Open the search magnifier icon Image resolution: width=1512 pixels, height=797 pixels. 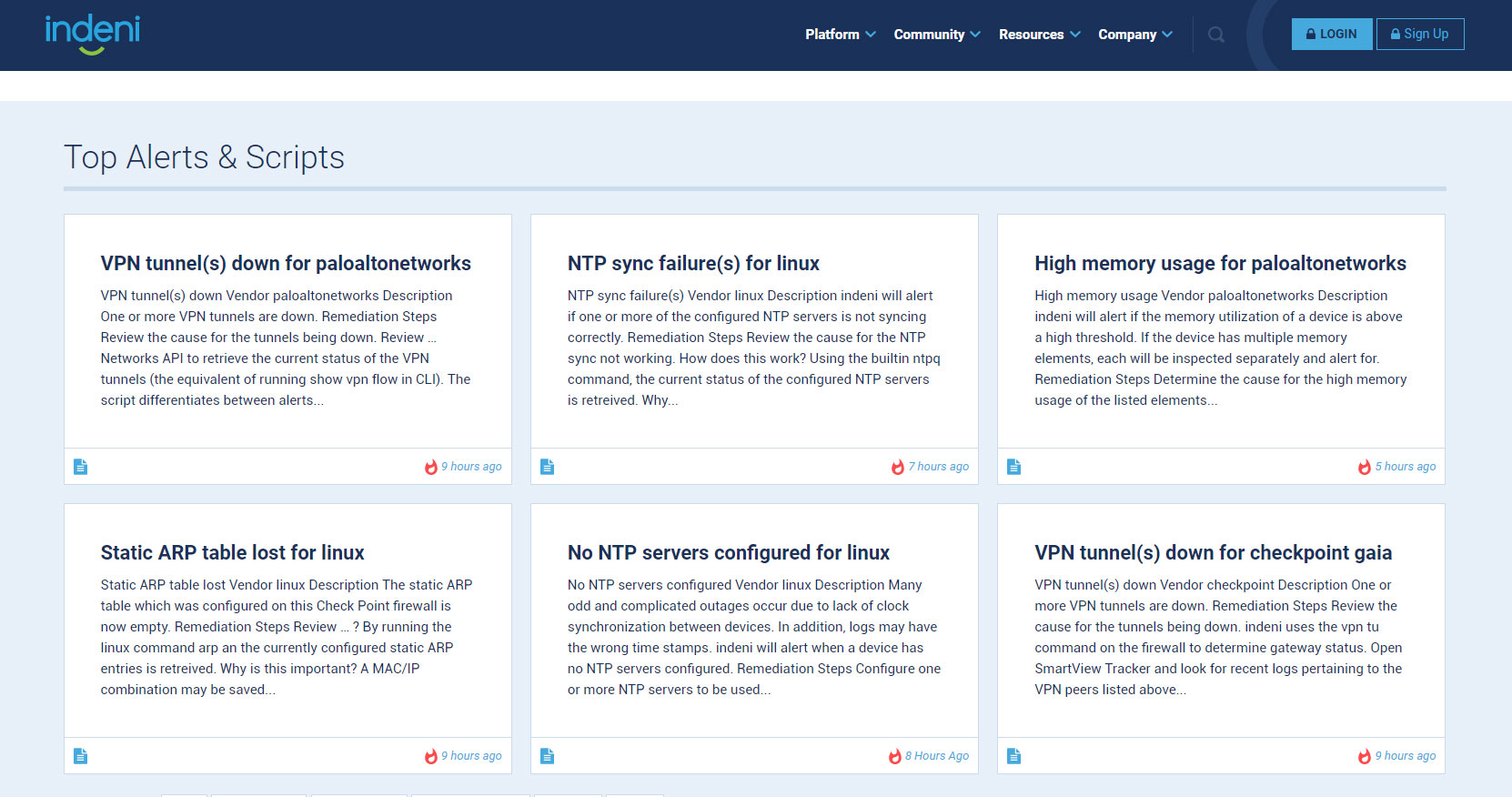pyautogui.click(x=1215, y=35)
